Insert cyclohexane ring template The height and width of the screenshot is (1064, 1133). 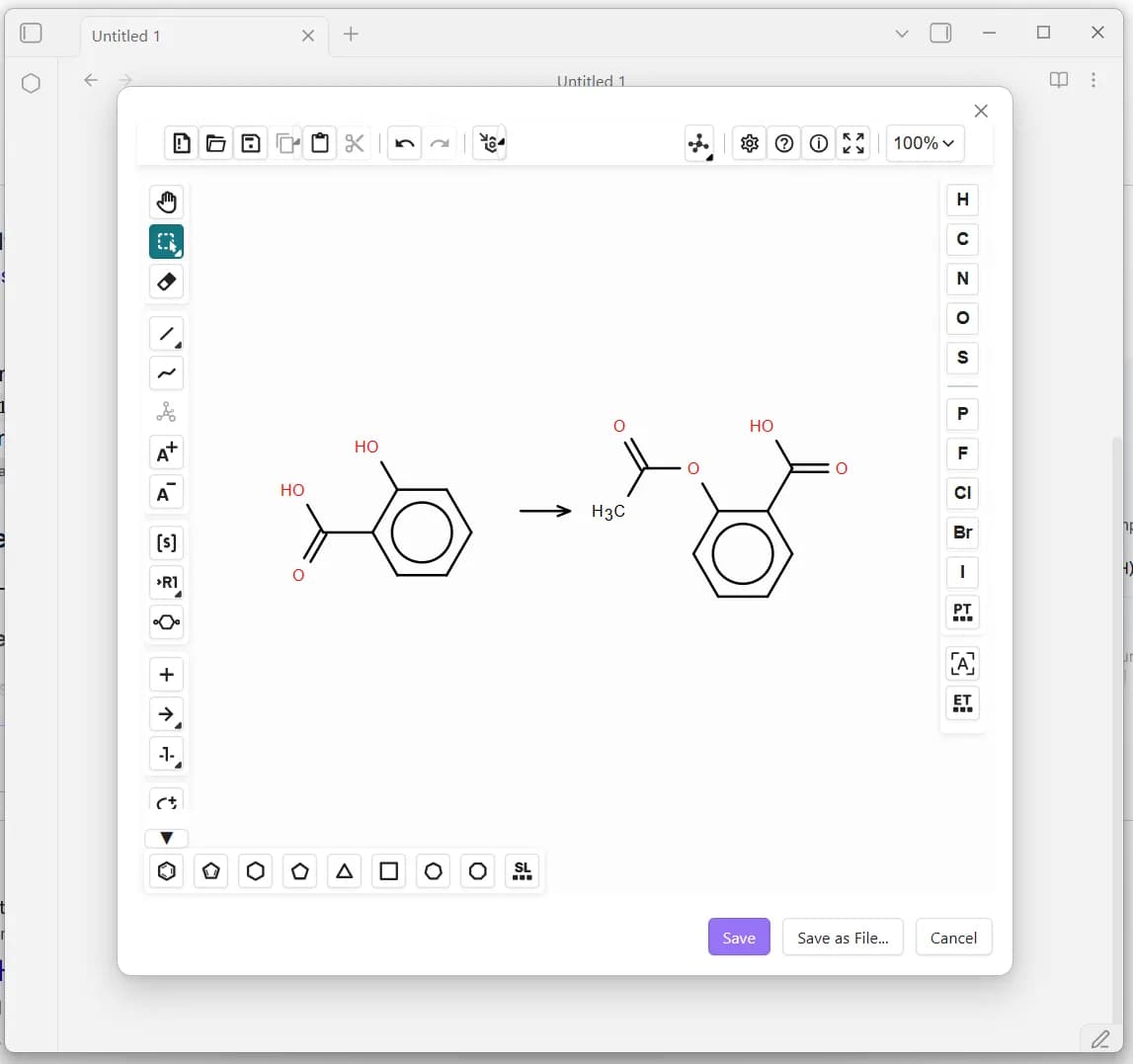[256, 871]
